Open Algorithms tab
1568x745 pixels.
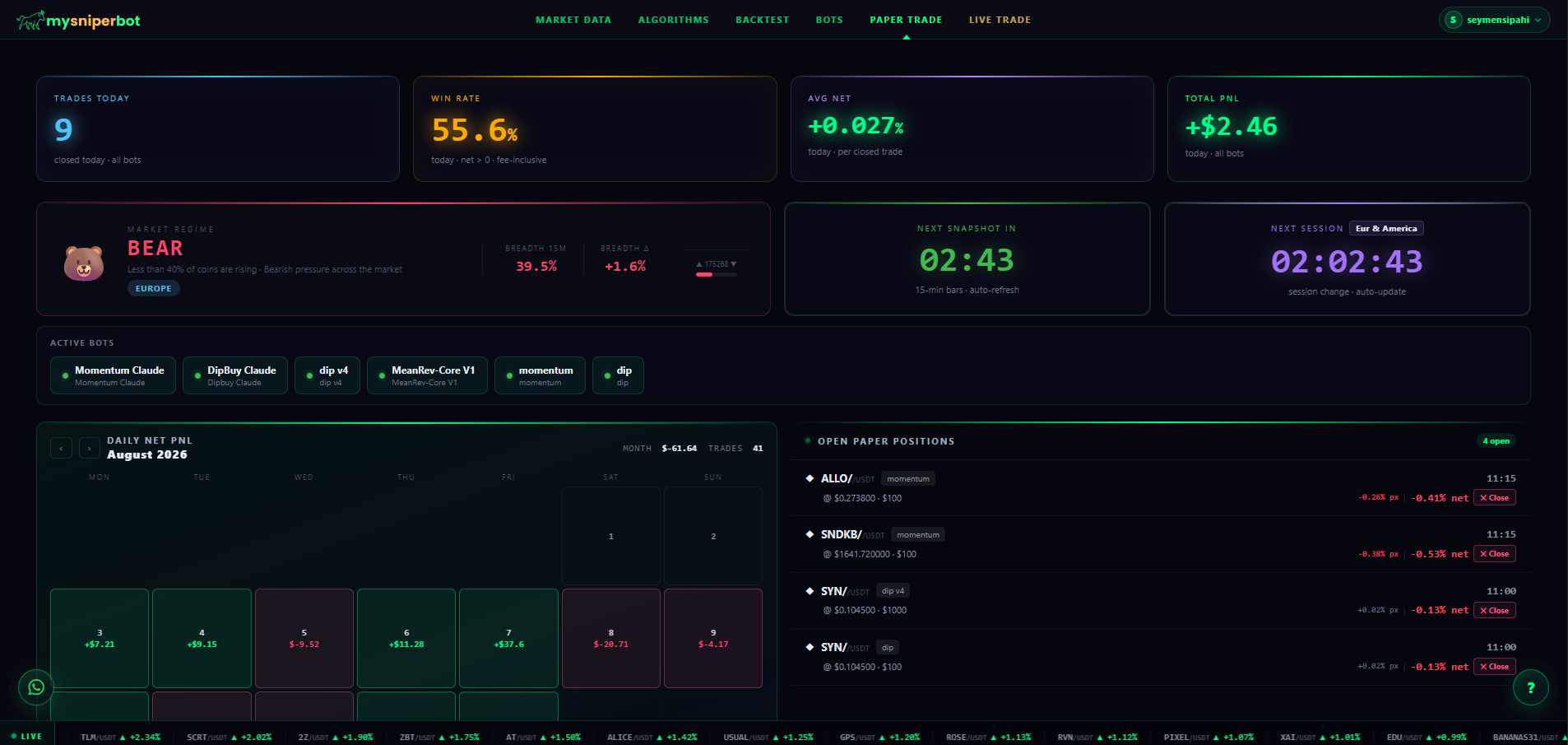pyautogui.click(x=673, y=20)
